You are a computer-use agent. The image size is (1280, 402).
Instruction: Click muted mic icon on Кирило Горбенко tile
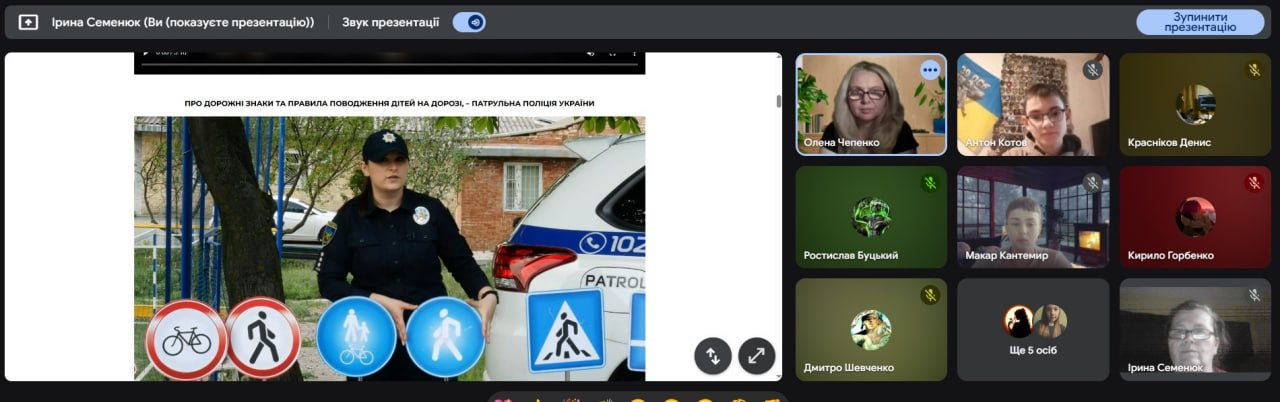point(1254,183)
